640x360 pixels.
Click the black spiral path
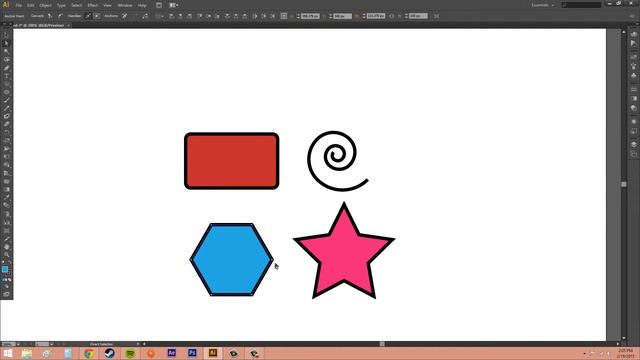[337, 161]
